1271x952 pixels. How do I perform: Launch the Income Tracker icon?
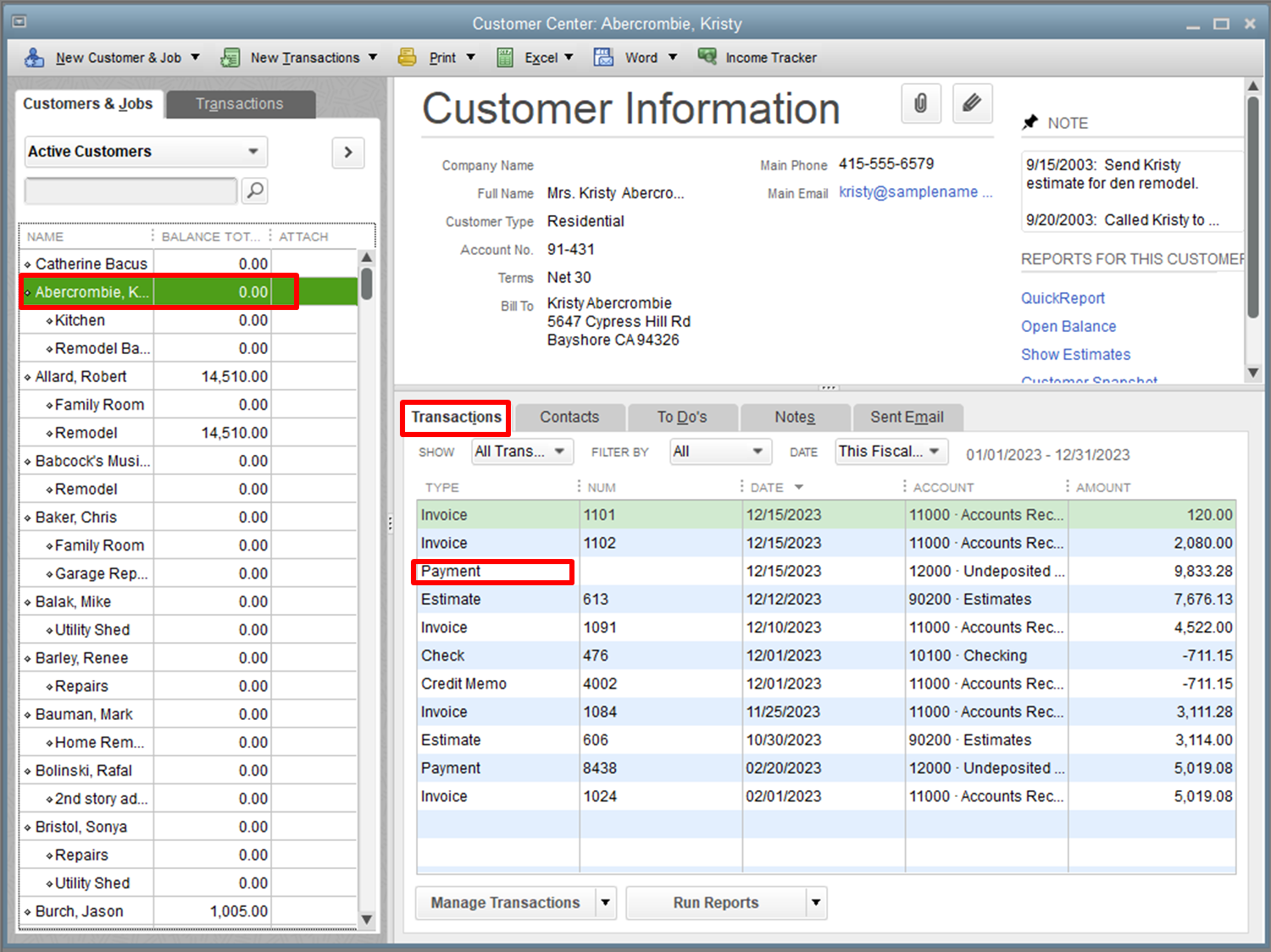click(x=708, y=57)
